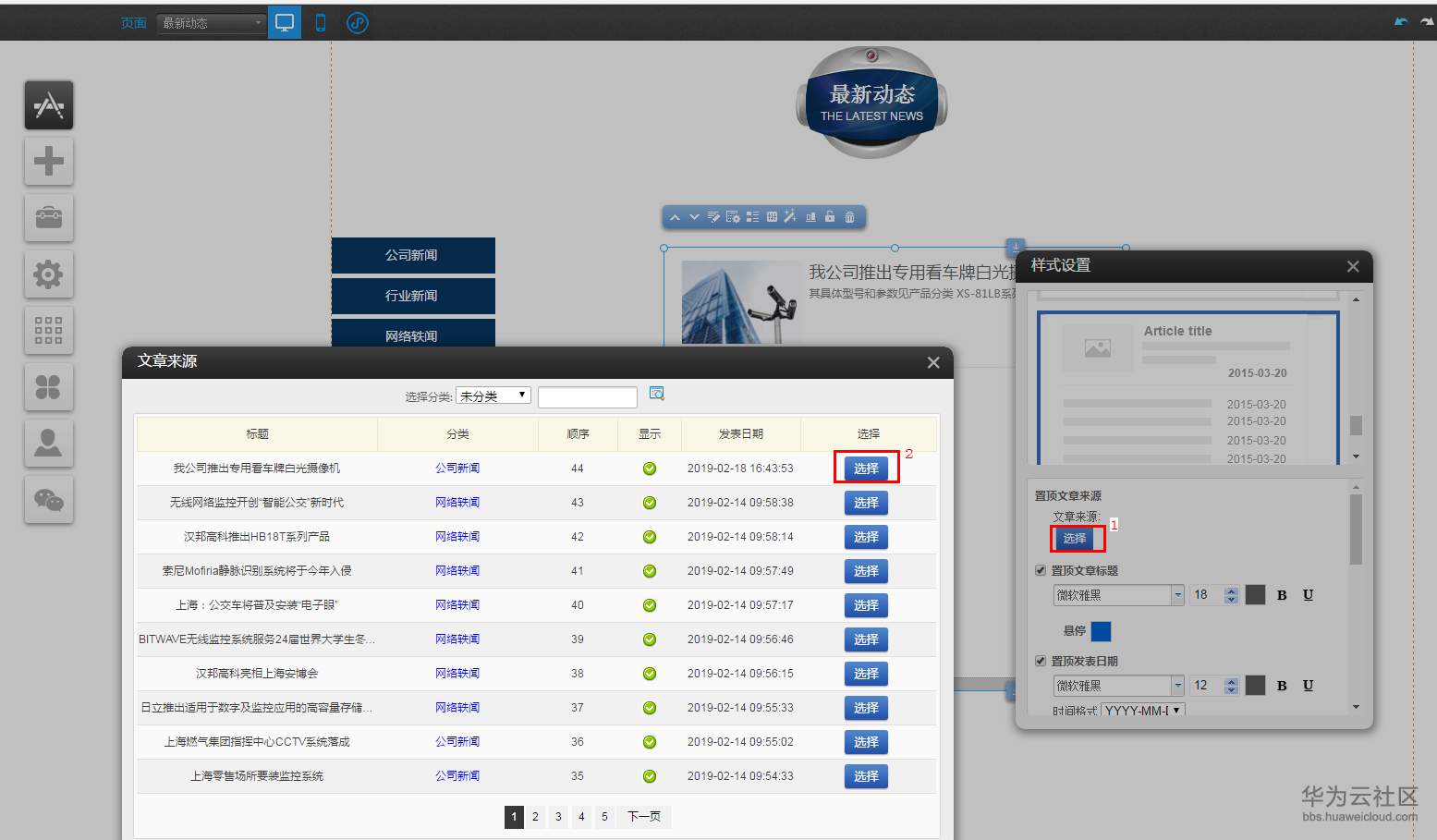Image resolution: width=1437 pixels, height=840 pixels.
Task: Switch to desktop preview mode
Action: 285,23
